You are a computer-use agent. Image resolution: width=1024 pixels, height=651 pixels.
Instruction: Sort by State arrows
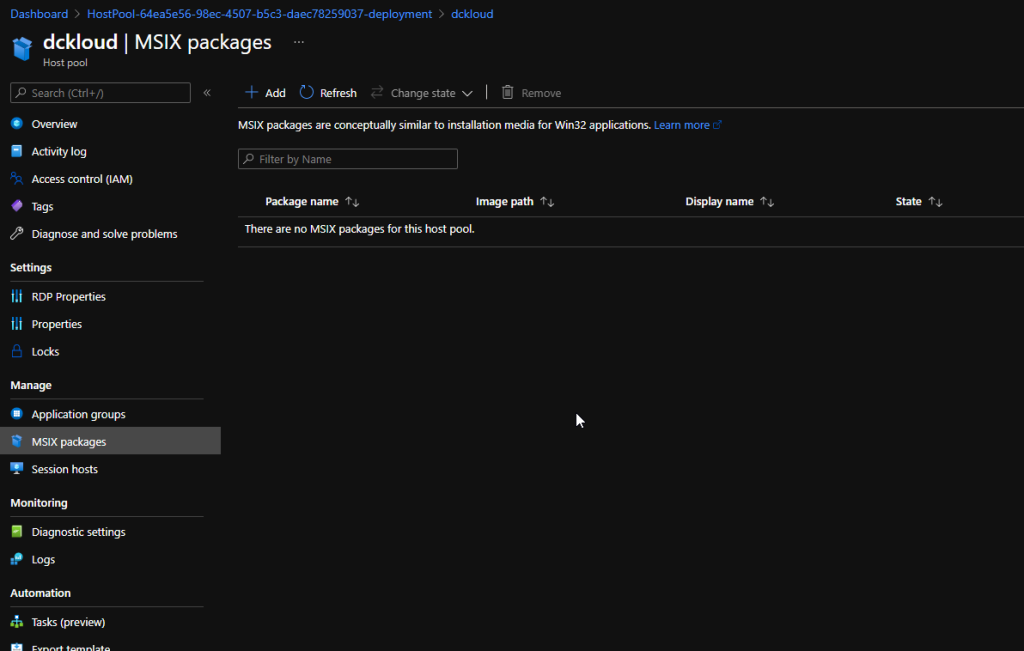tap(935, 202)
